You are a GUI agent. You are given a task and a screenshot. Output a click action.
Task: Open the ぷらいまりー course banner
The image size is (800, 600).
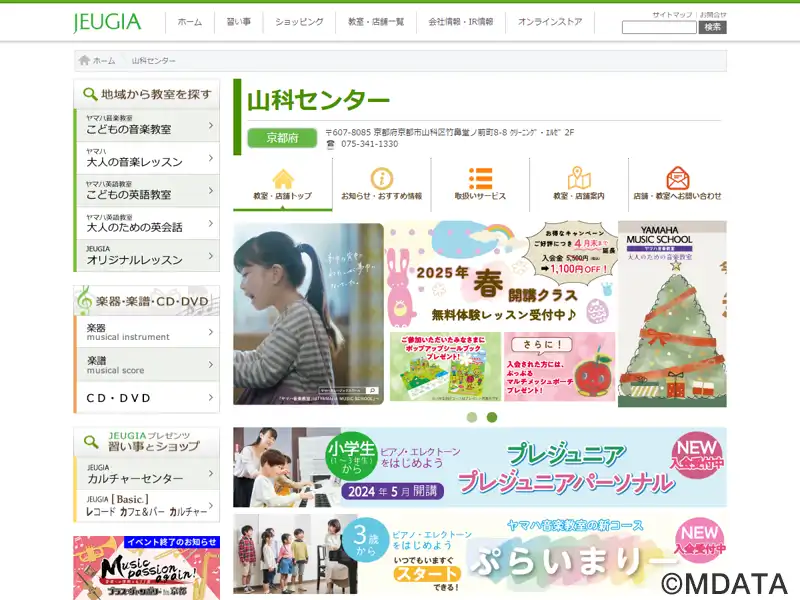click(x=480, y=554)
